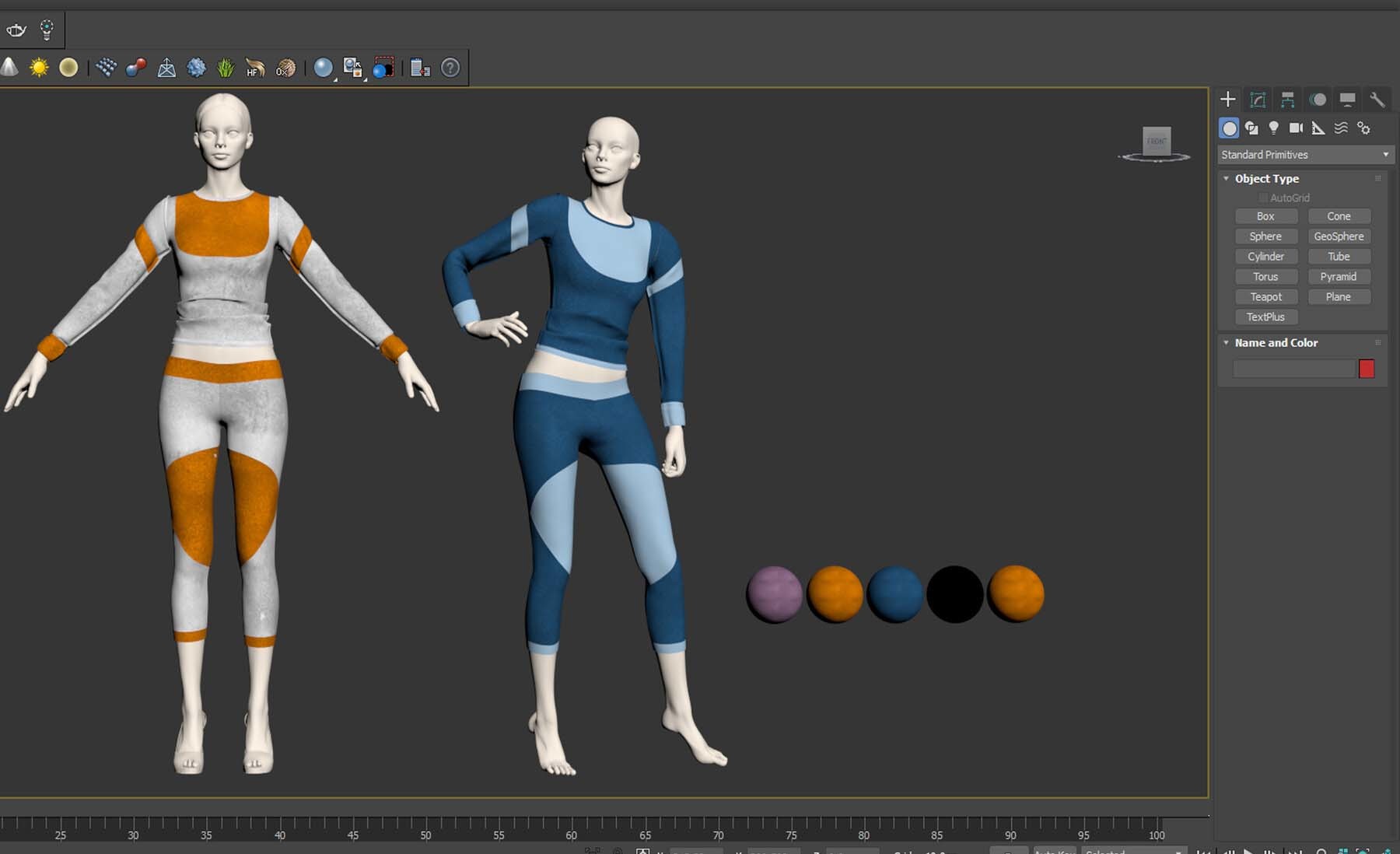
Task: Click the green grass icon
Action: [x=226, y=68]
